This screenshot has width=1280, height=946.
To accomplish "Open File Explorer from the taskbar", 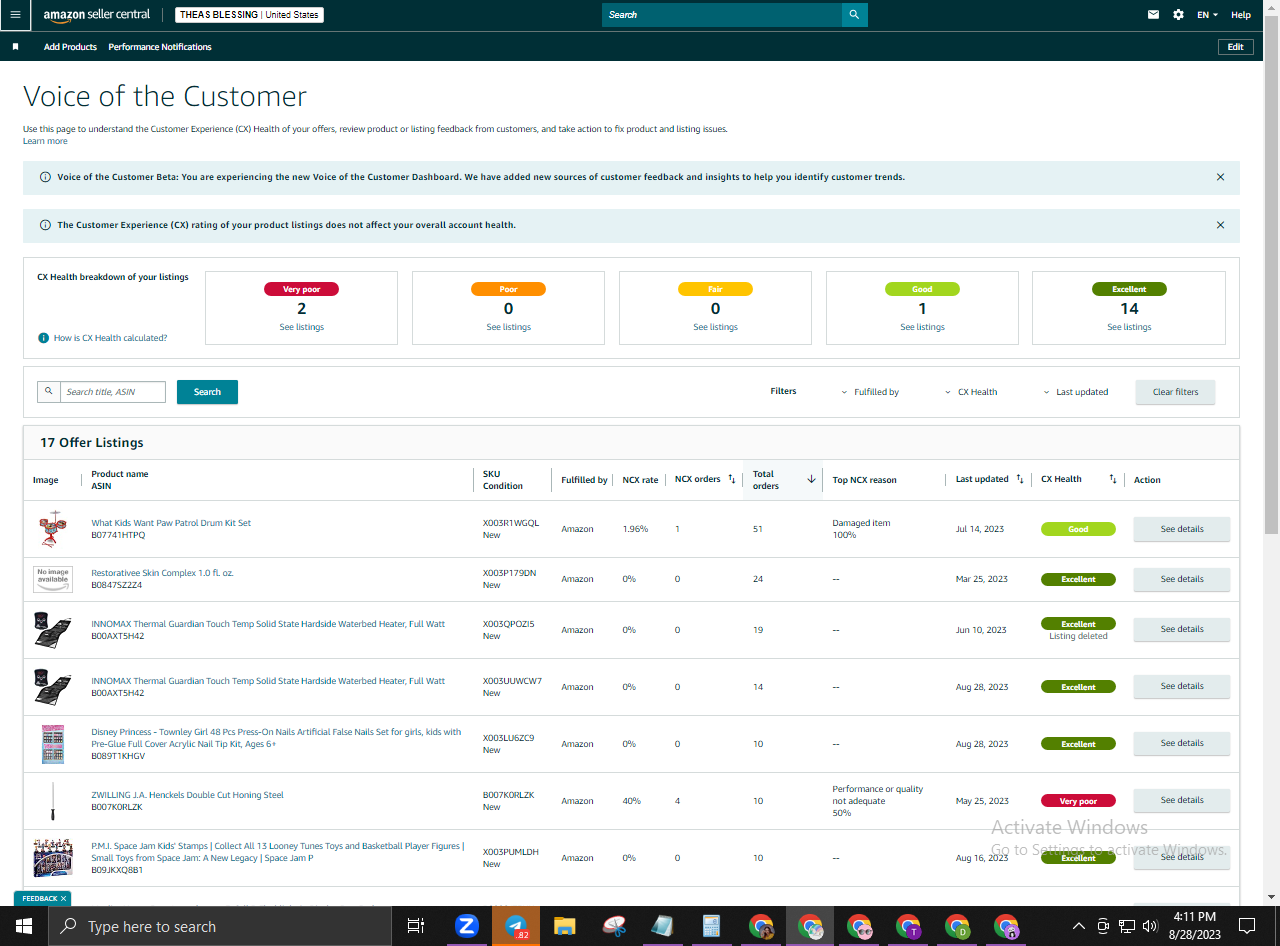I will [x=565, y=926].
